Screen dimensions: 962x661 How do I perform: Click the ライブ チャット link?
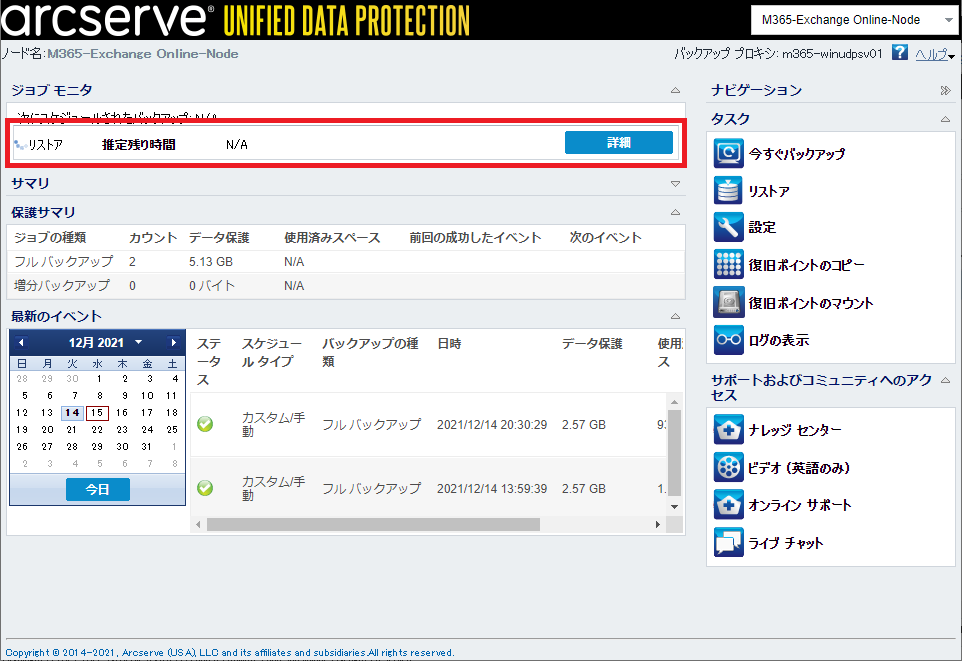click(x=785, y=543)
